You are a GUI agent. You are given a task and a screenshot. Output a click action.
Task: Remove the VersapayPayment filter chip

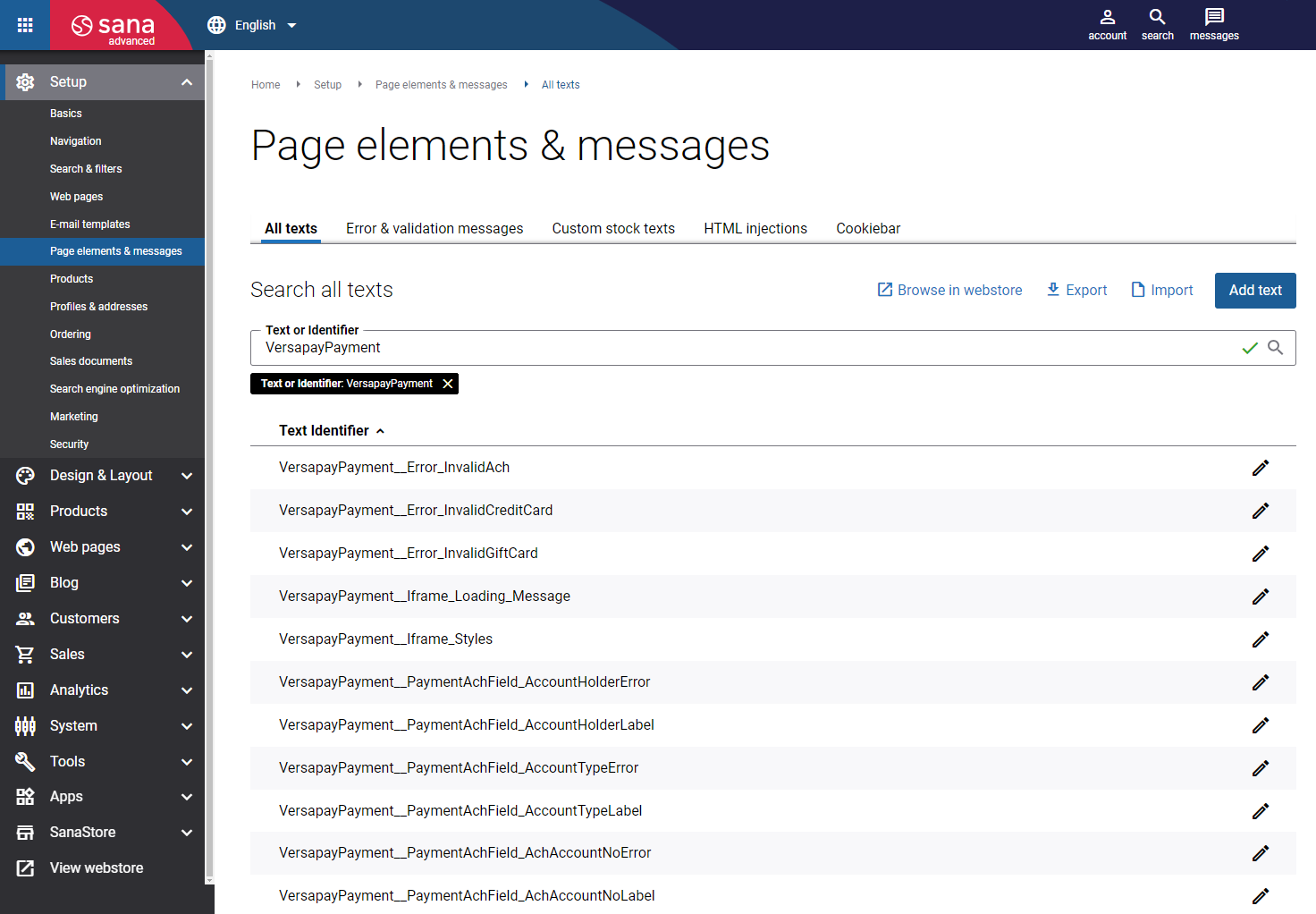[448, 384]
